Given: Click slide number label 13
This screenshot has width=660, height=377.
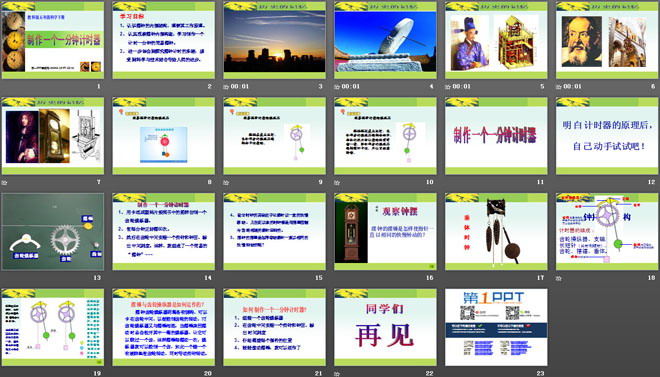Looking at the screenshot, I should tap(97, 278).
